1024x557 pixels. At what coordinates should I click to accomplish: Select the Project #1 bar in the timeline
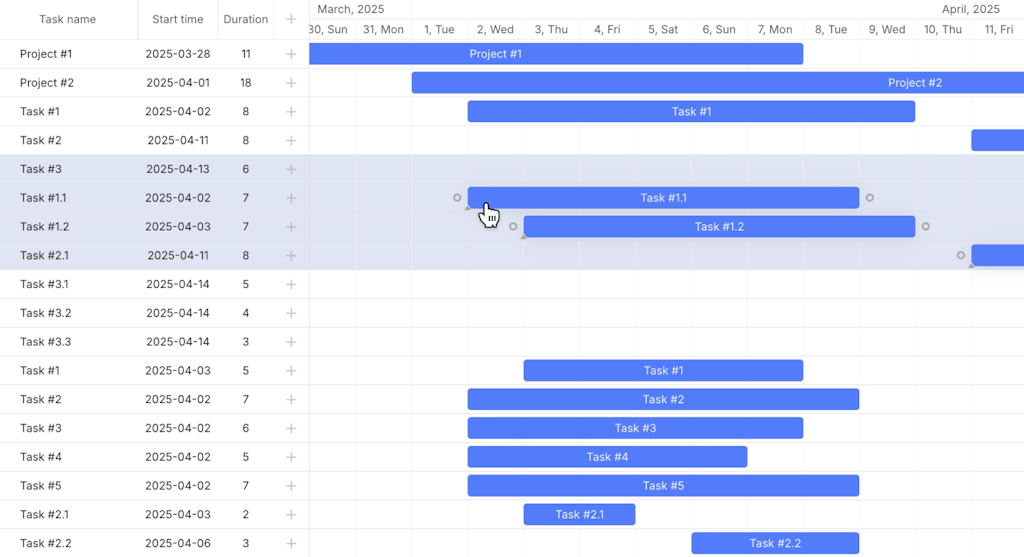556,54
